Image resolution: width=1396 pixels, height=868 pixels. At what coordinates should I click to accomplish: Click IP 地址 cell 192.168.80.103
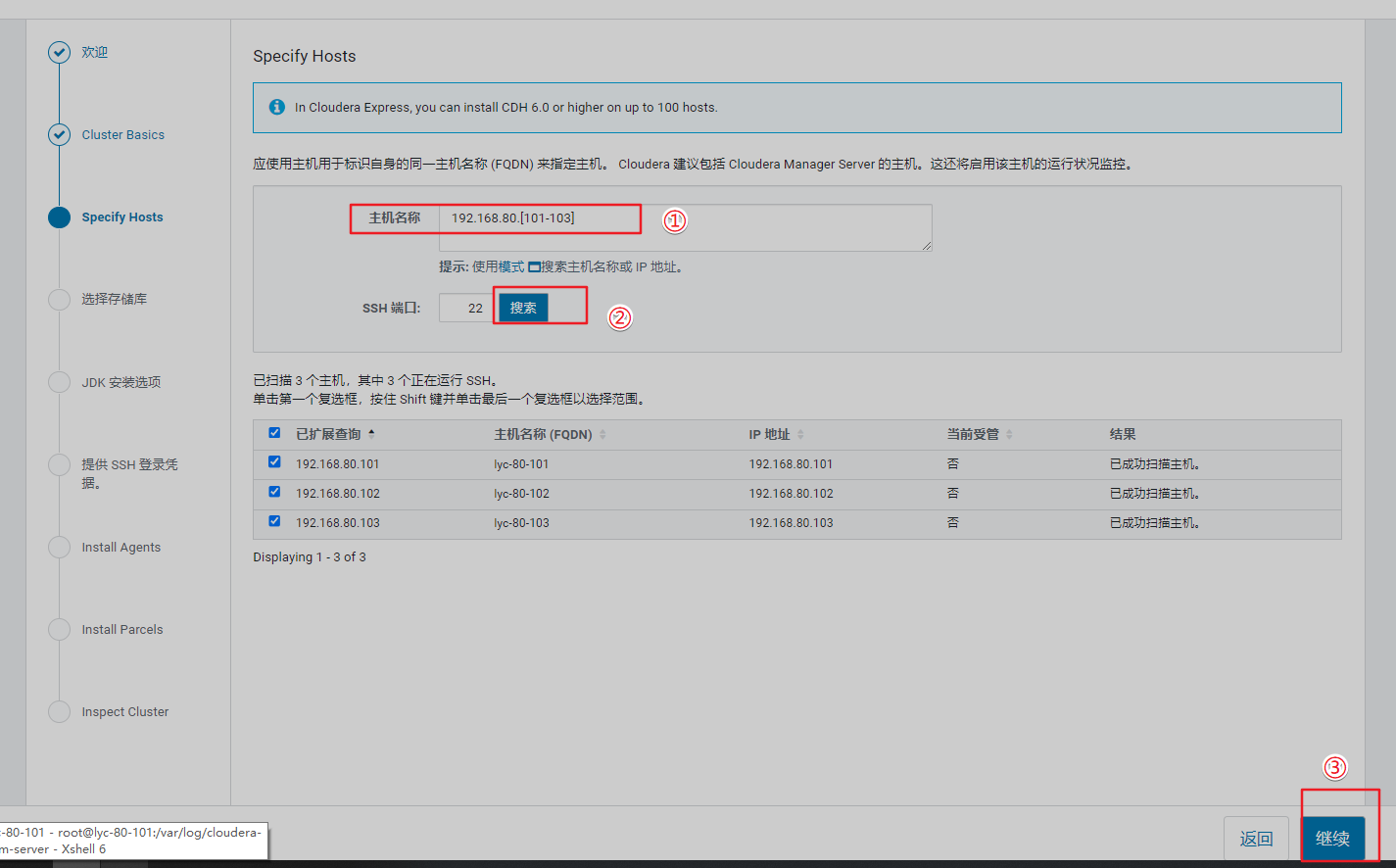[x=792, y=523]
